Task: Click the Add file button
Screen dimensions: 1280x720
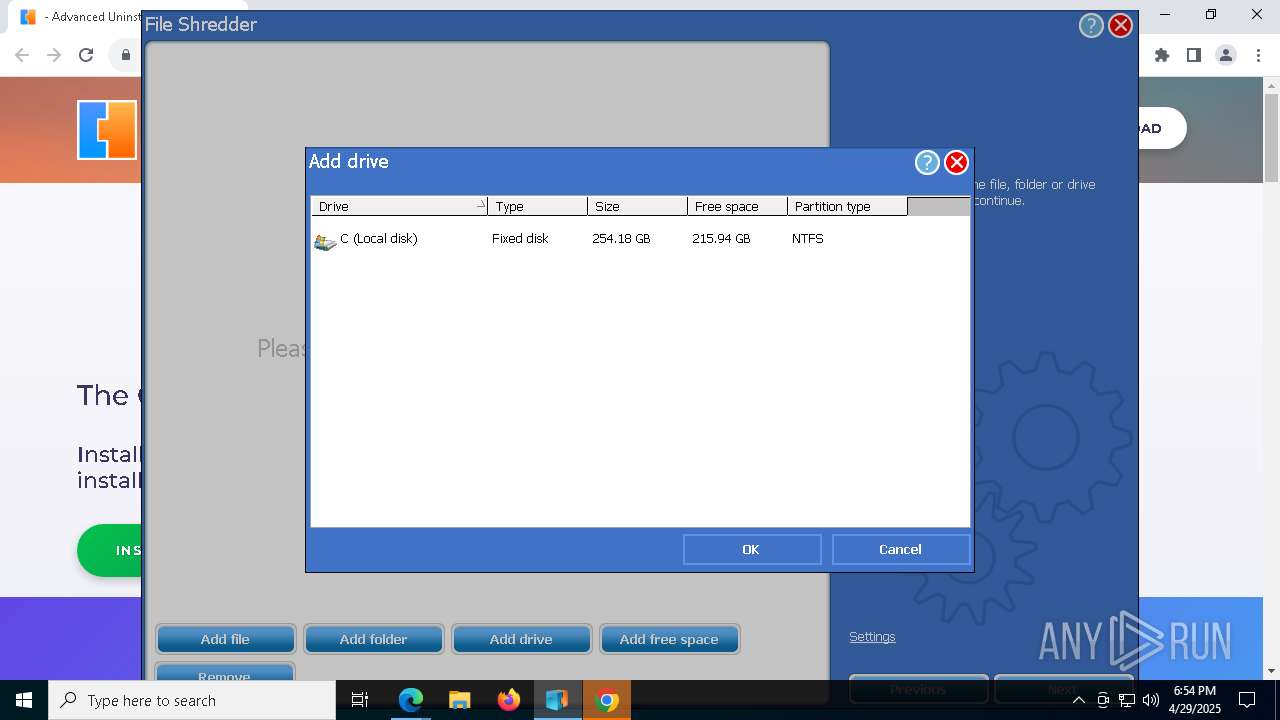Action: (226, 639)
